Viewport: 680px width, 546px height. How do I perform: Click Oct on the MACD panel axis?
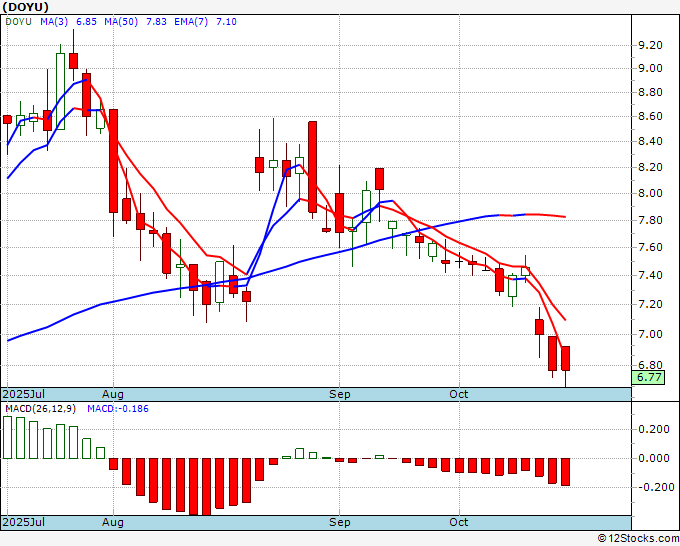pos(459,522)
